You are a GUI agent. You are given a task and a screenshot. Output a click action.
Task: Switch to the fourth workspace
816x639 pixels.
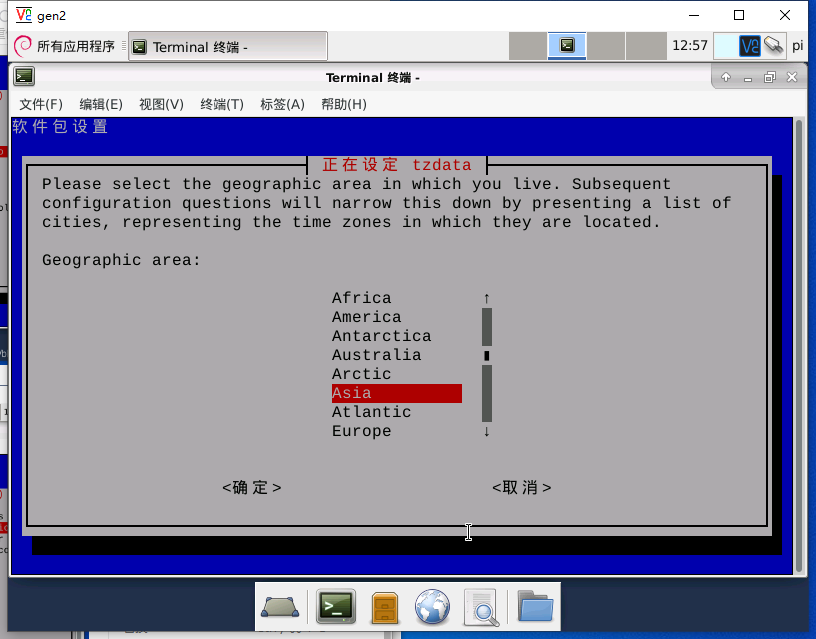pyautogui.click(x=646, y=46)
